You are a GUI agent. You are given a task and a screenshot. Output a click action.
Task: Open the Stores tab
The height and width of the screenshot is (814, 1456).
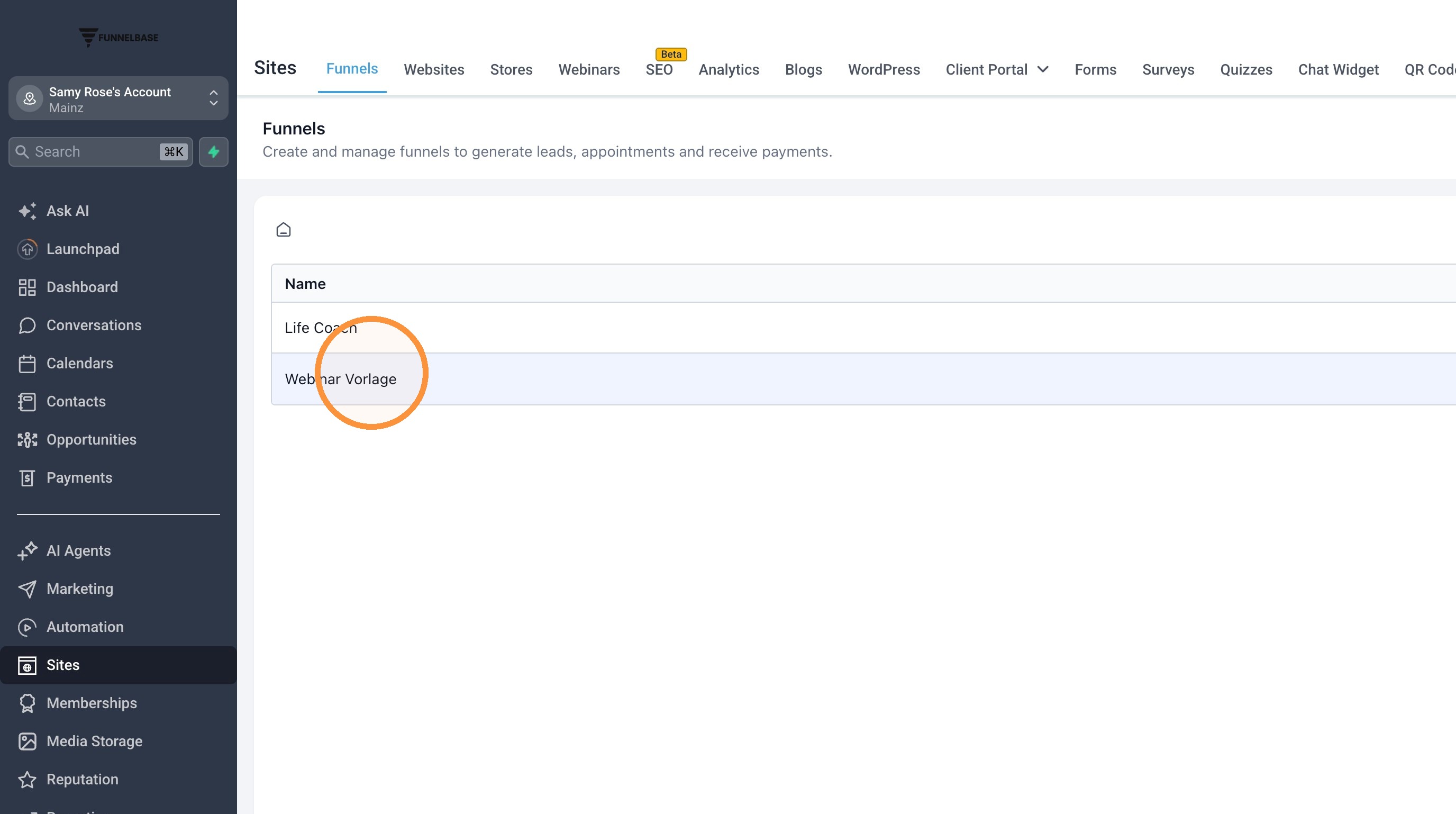pos(511,69)
